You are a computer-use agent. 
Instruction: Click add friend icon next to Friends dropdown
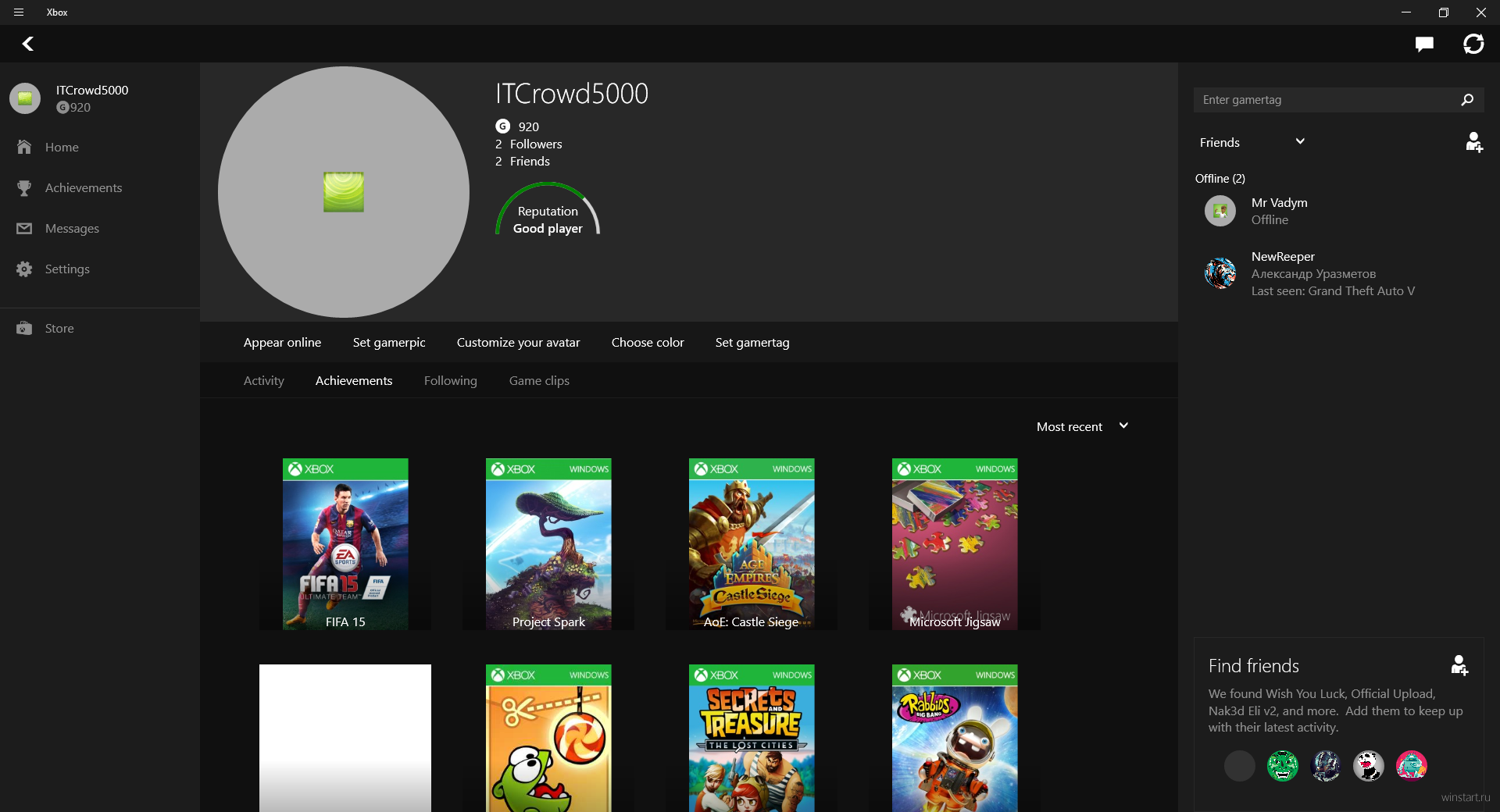coord(1473,142)
